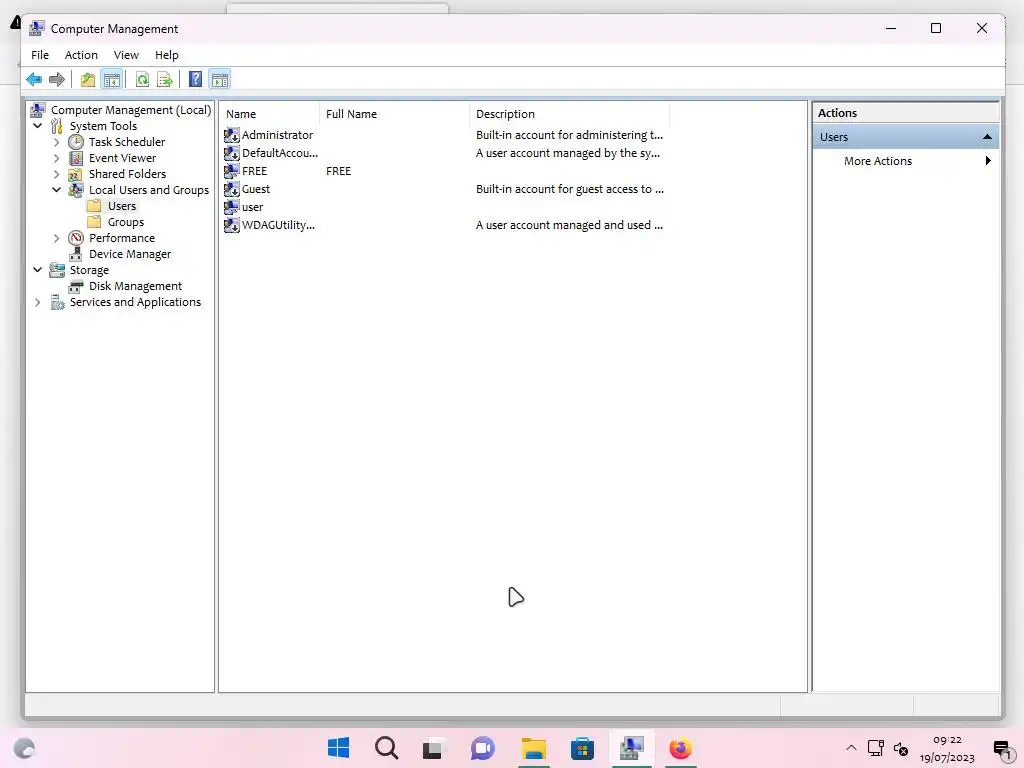This screenshot has width=1024, height=768.
Task: Click the FREE full name cell
Action: click(338, 171)
